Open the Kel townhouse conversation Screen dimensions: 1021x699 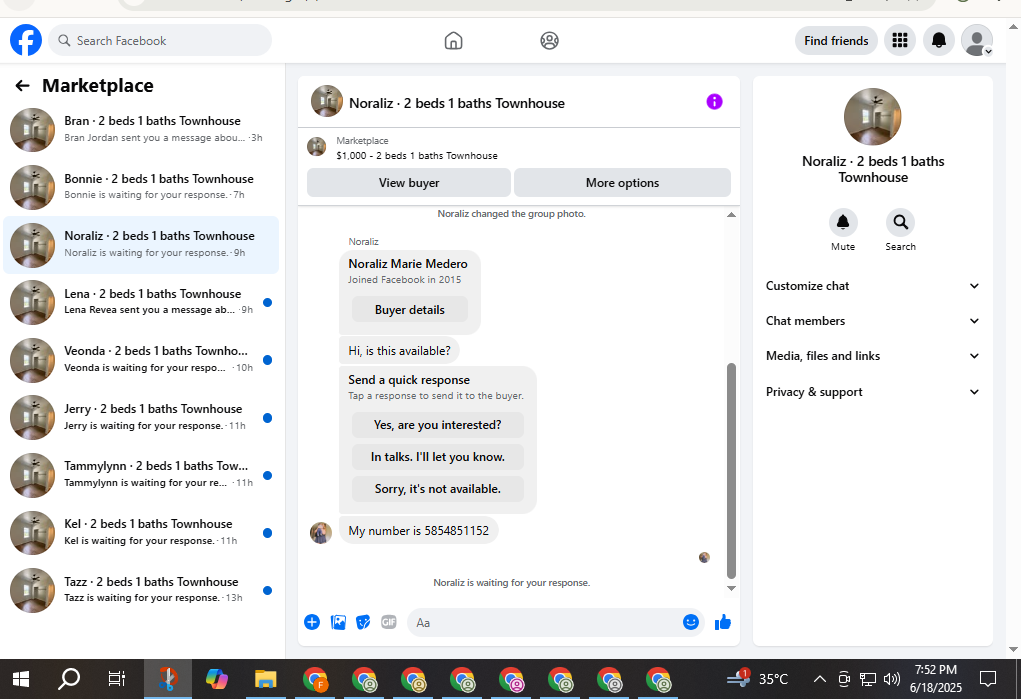click(x=141, y=533)
